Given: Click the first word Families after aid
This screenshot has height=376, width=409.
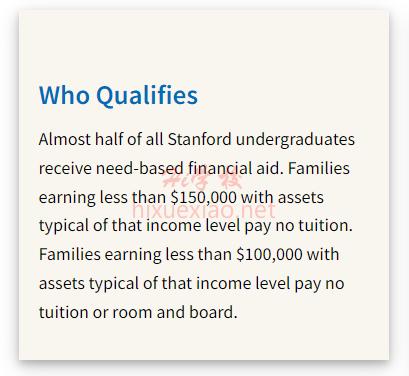Looking at the screenshot, I should tap(319, 168).
